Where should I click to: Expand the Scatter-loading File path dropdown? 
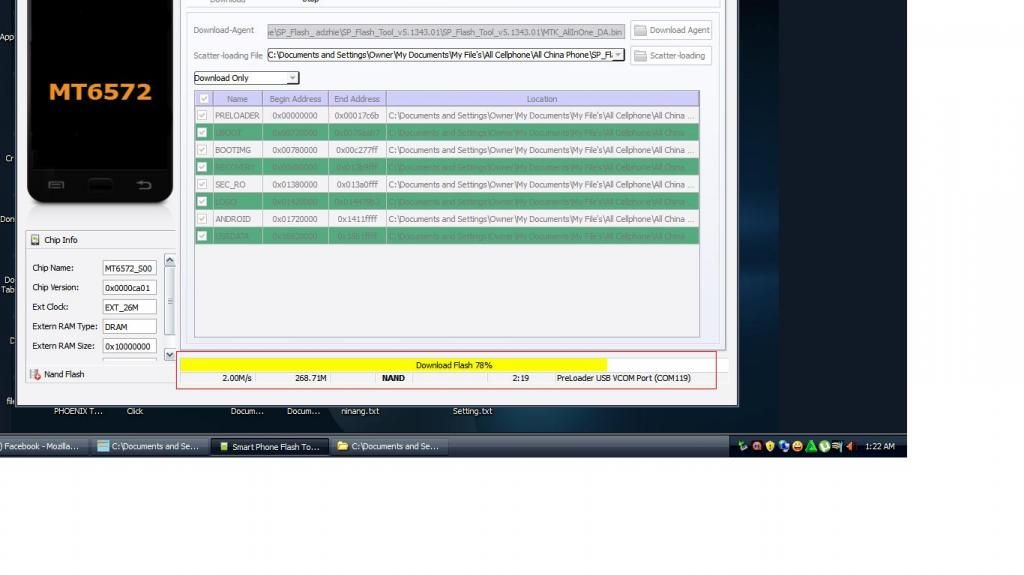click(618, 55)
